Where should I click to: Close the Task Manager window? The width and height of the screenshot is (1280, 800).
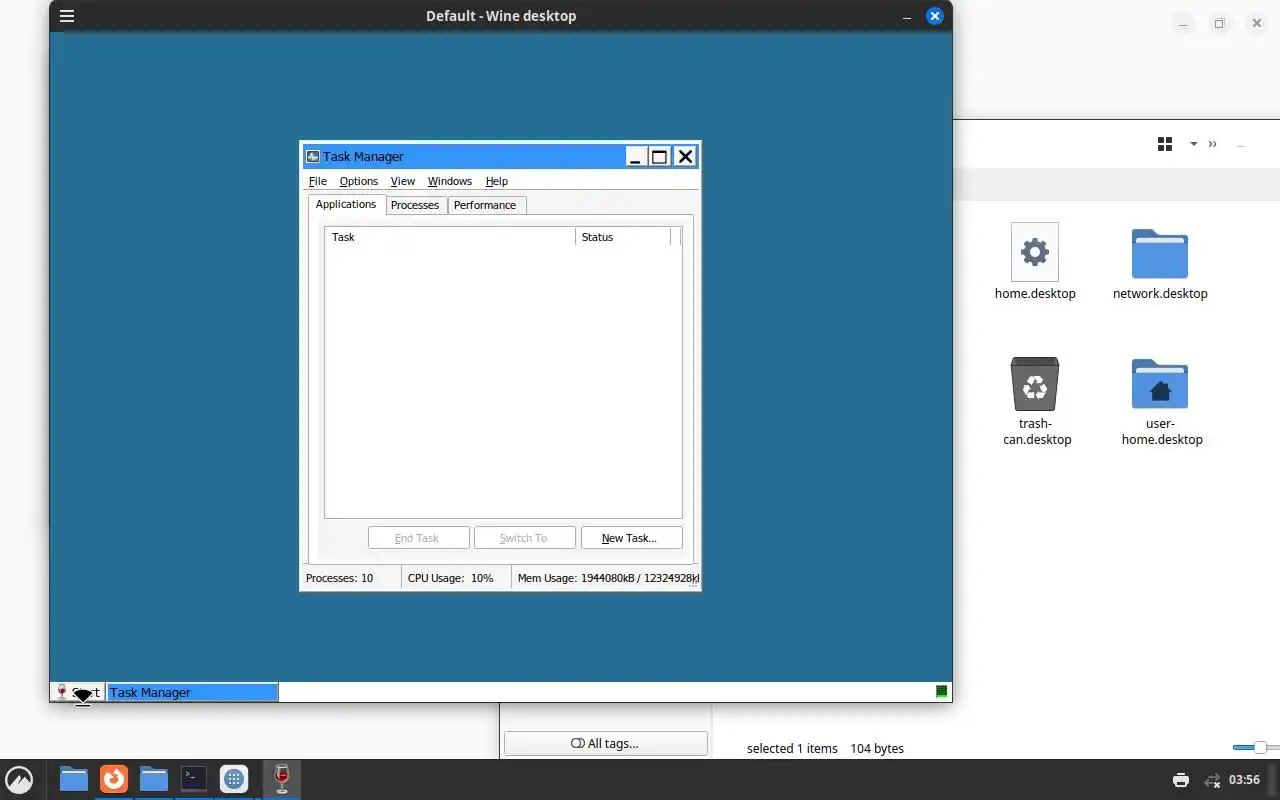point(685,156)
